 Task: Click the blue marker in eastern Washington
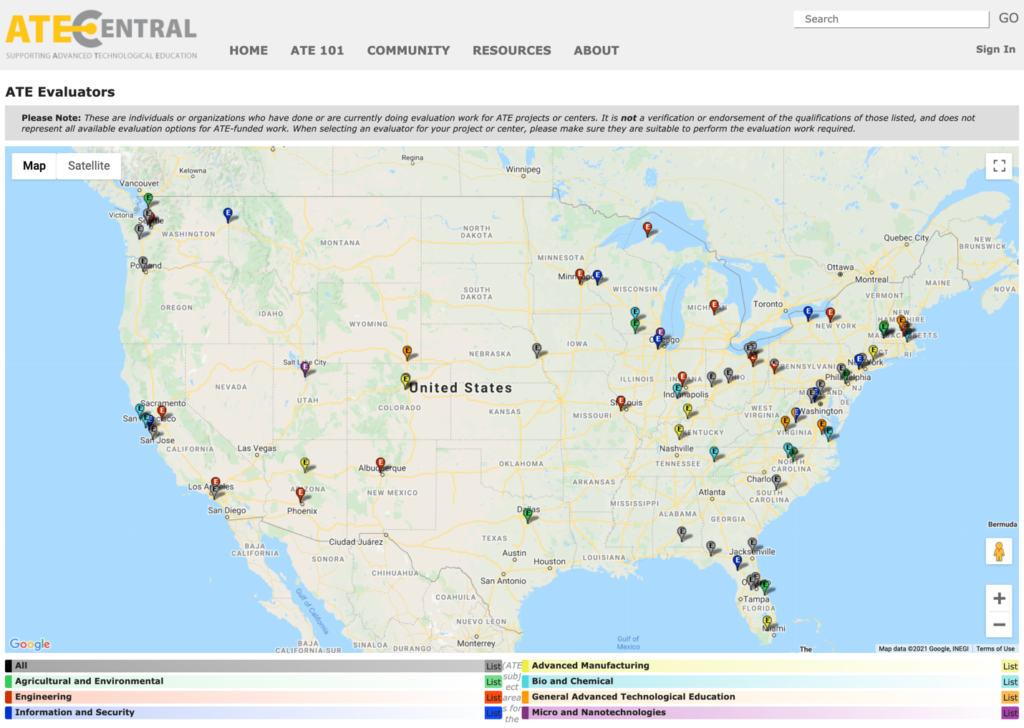point(228,212)
